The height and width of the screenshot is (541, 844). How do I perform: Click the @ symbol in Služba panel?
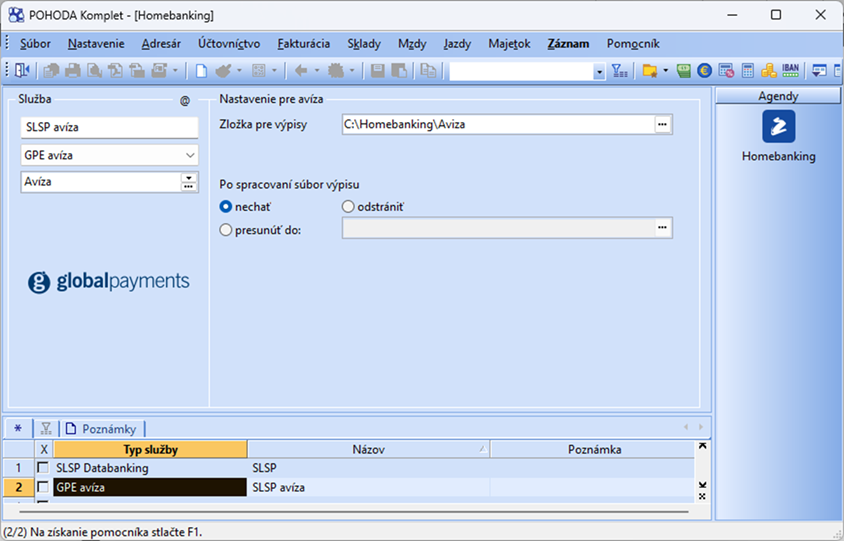point(185,101)
